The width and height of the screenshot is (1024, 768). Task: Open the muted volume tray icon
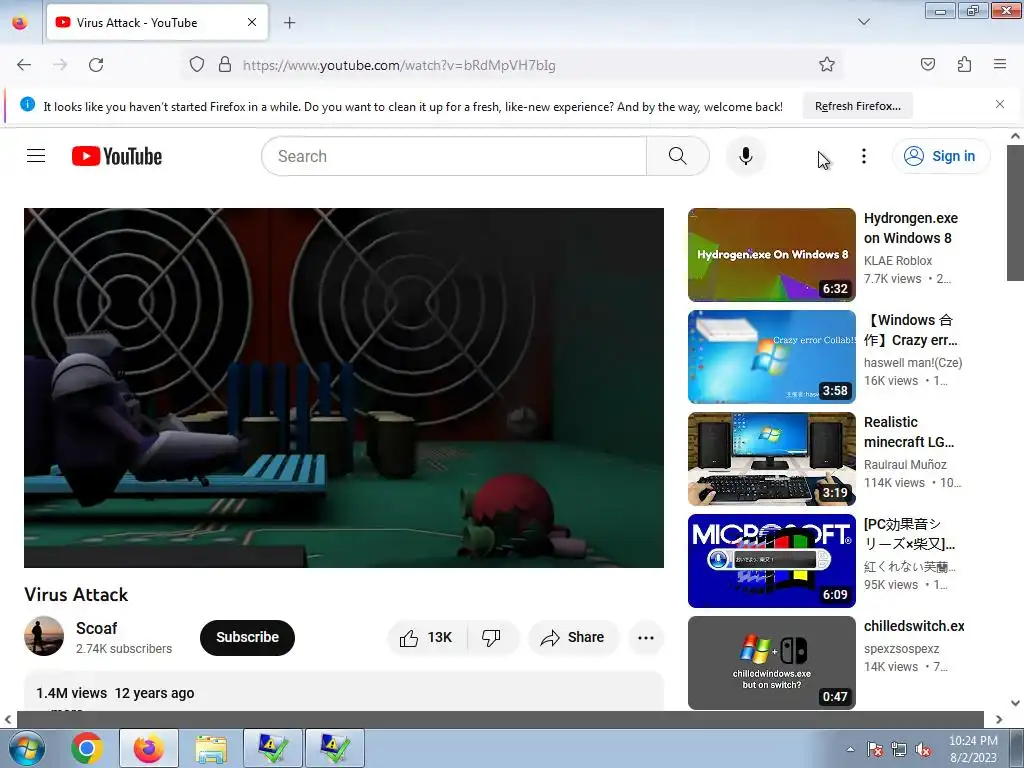coord(923,750)
